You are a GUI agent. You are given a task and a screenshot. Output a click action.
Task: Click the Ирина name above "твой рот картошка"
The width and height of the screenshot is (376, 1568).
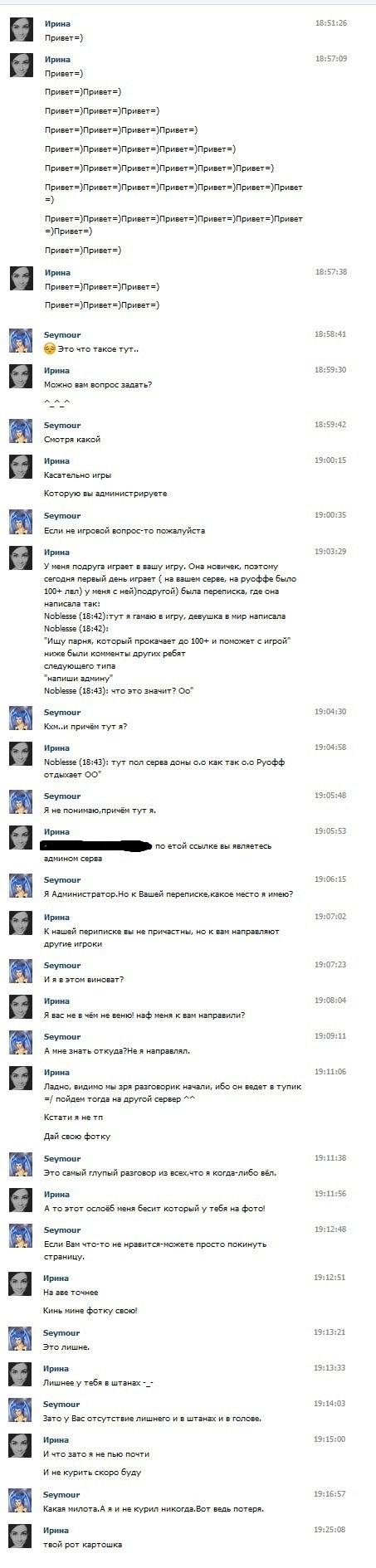[57, 1531]
